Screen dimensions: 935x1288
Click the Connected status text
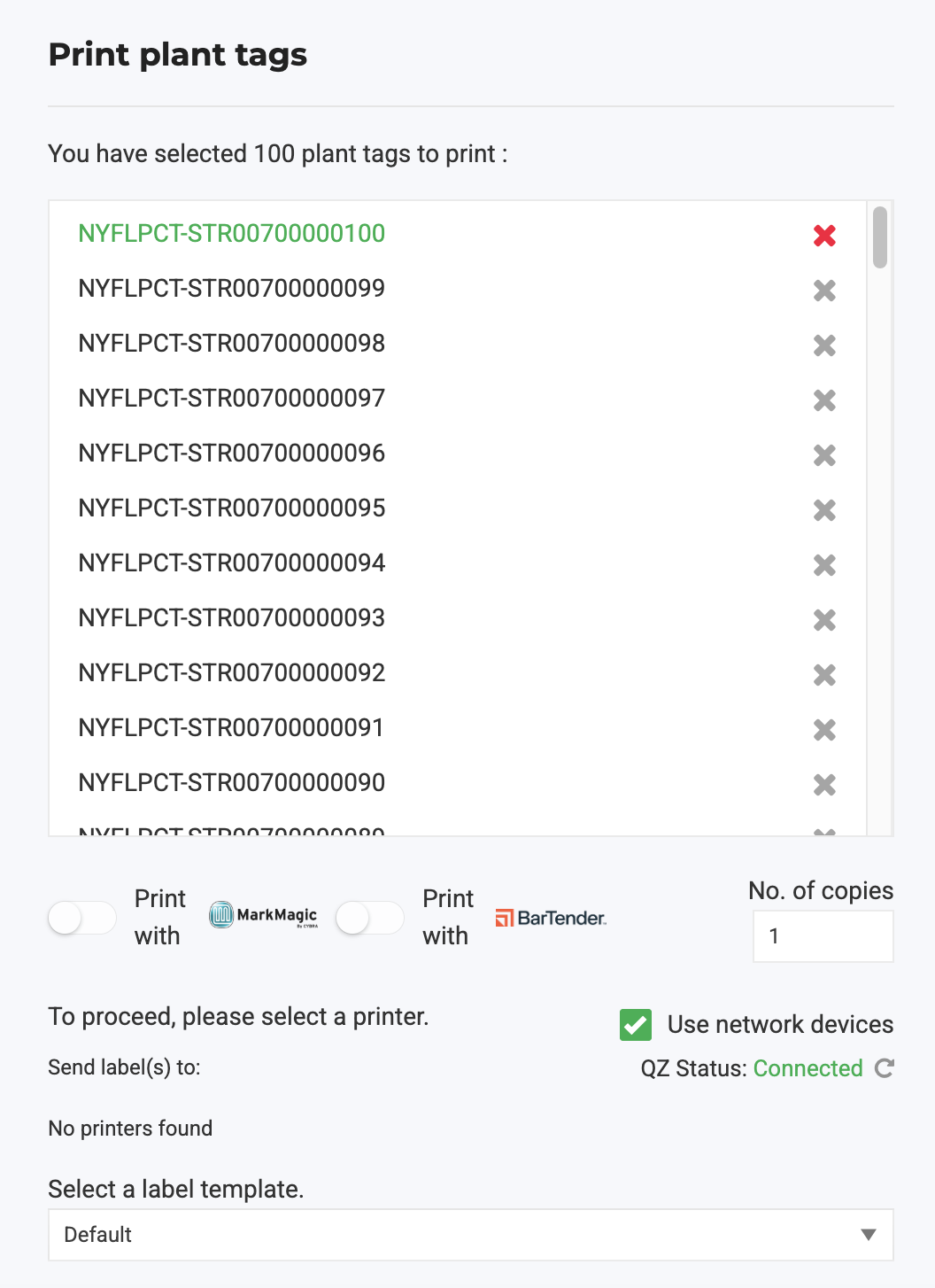[807, 1068]
